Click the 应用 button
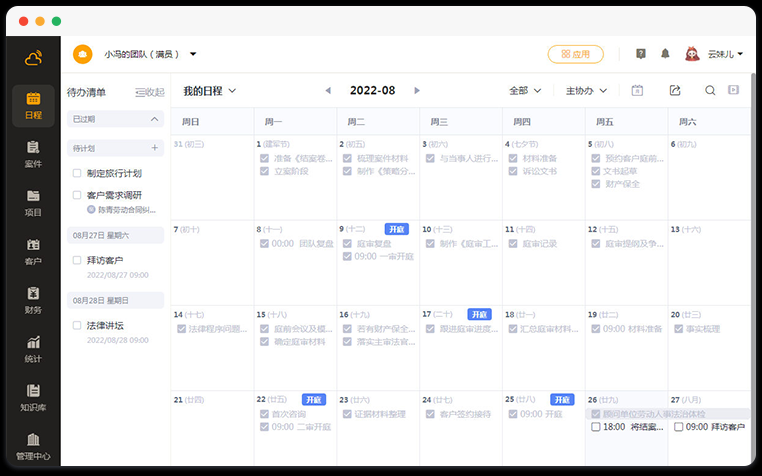 [575, 54]
